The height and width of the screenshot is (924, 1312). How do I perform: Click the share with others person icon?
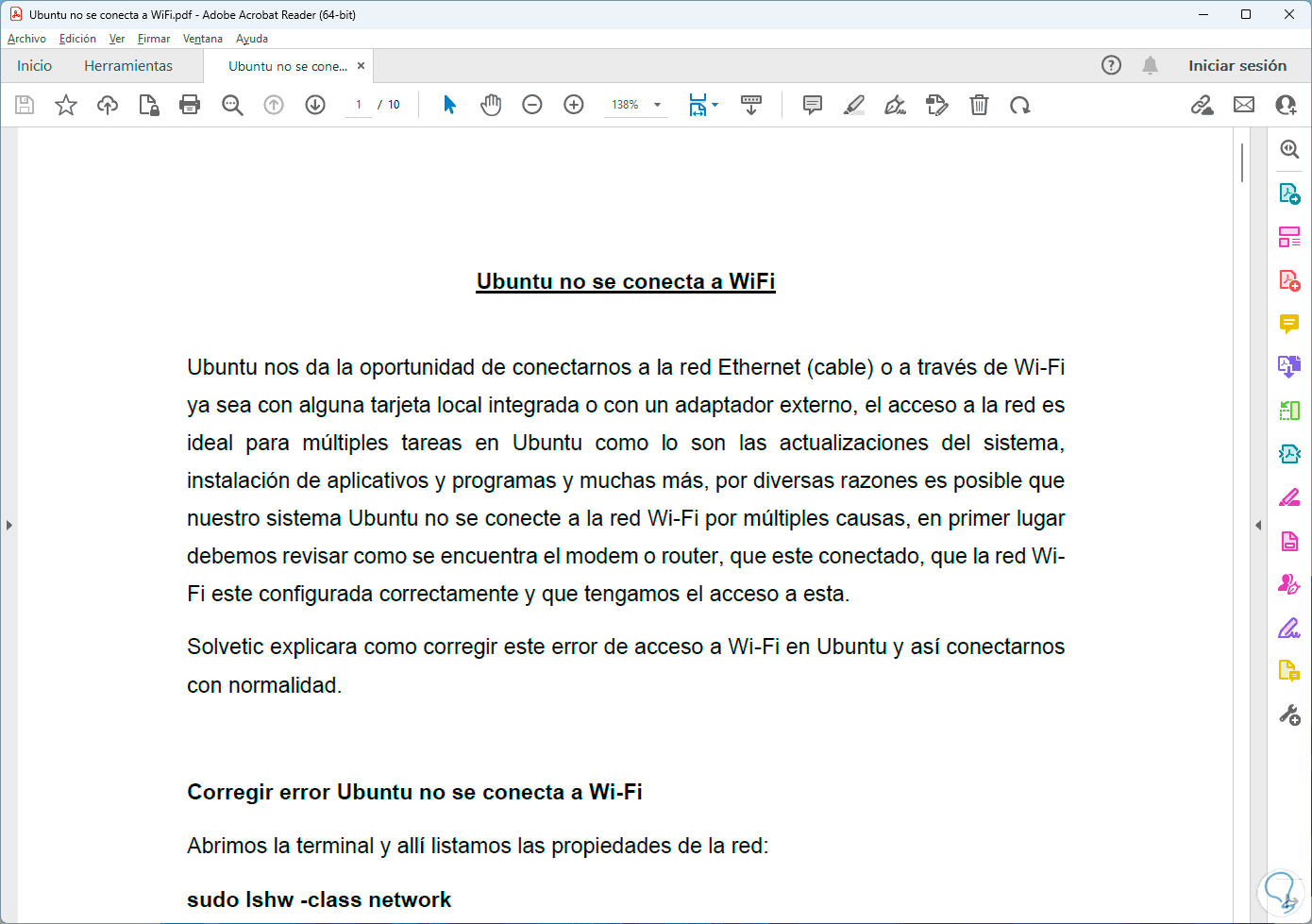(1286, 105)
